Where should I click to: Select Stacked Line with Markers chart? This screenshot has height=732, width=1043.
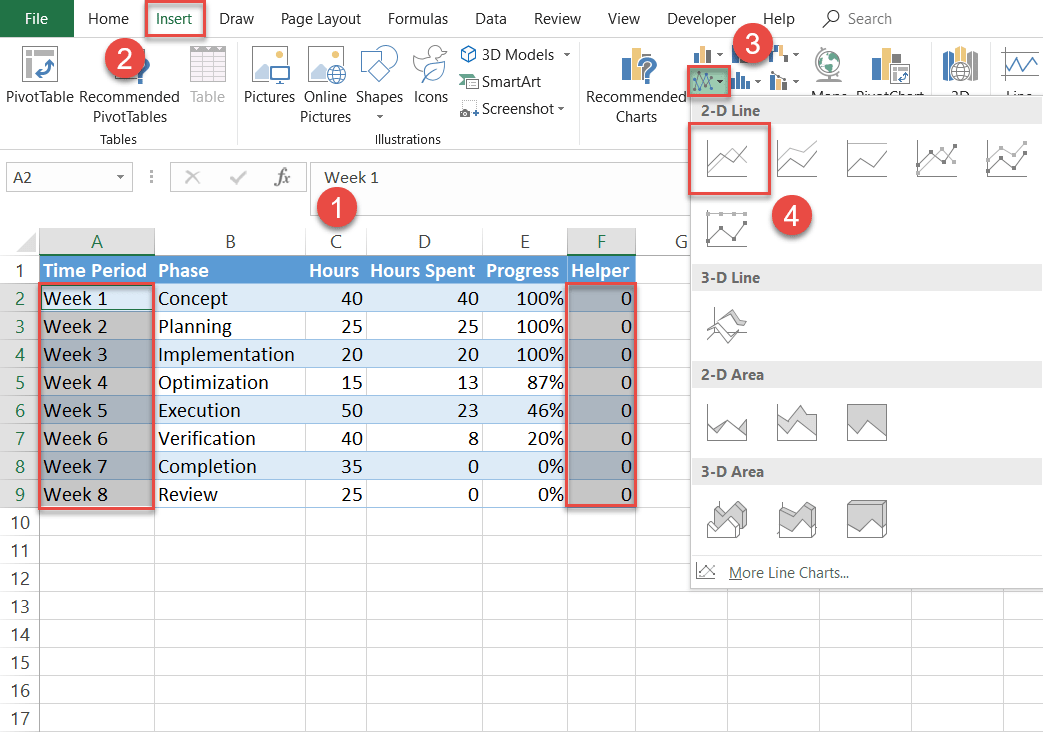point(1006,158)
